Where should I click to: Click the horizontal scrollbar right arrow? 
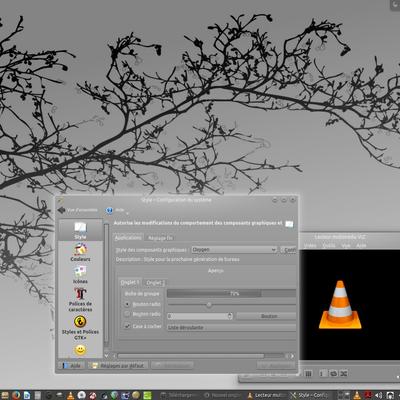[292, 356]
